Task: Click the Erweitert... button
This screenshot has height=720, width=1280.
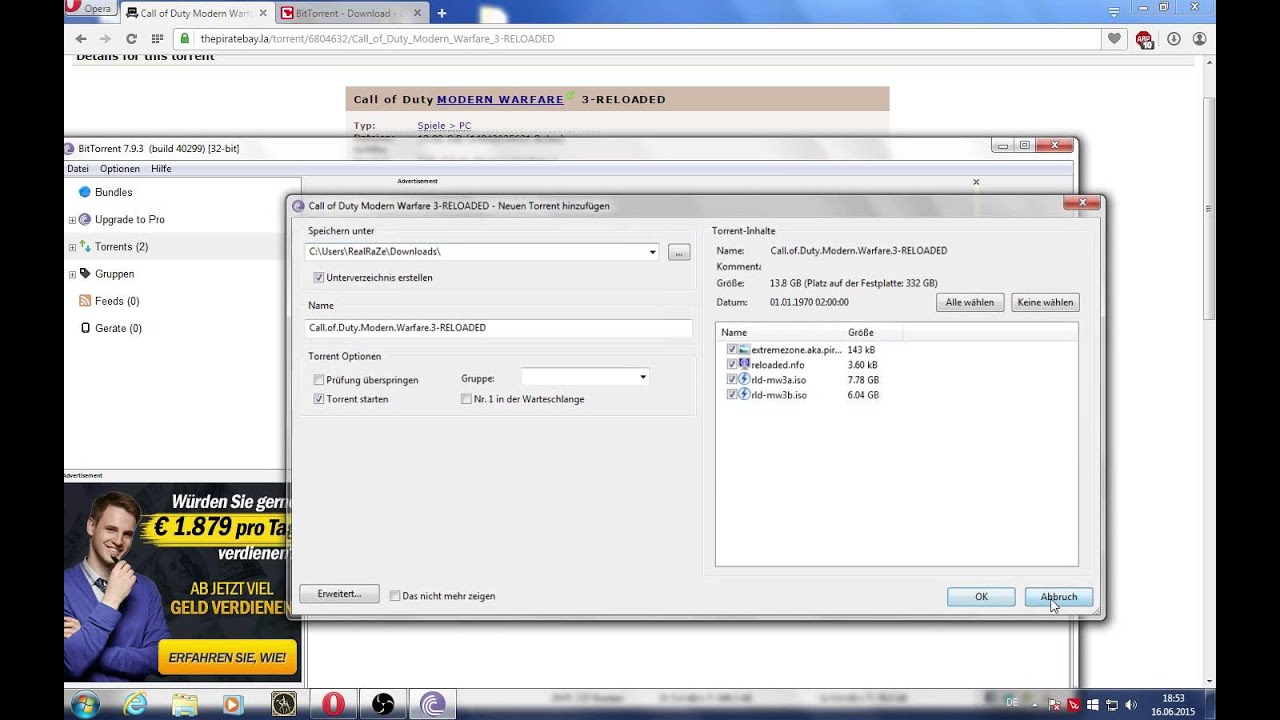Action: (339, 594)
